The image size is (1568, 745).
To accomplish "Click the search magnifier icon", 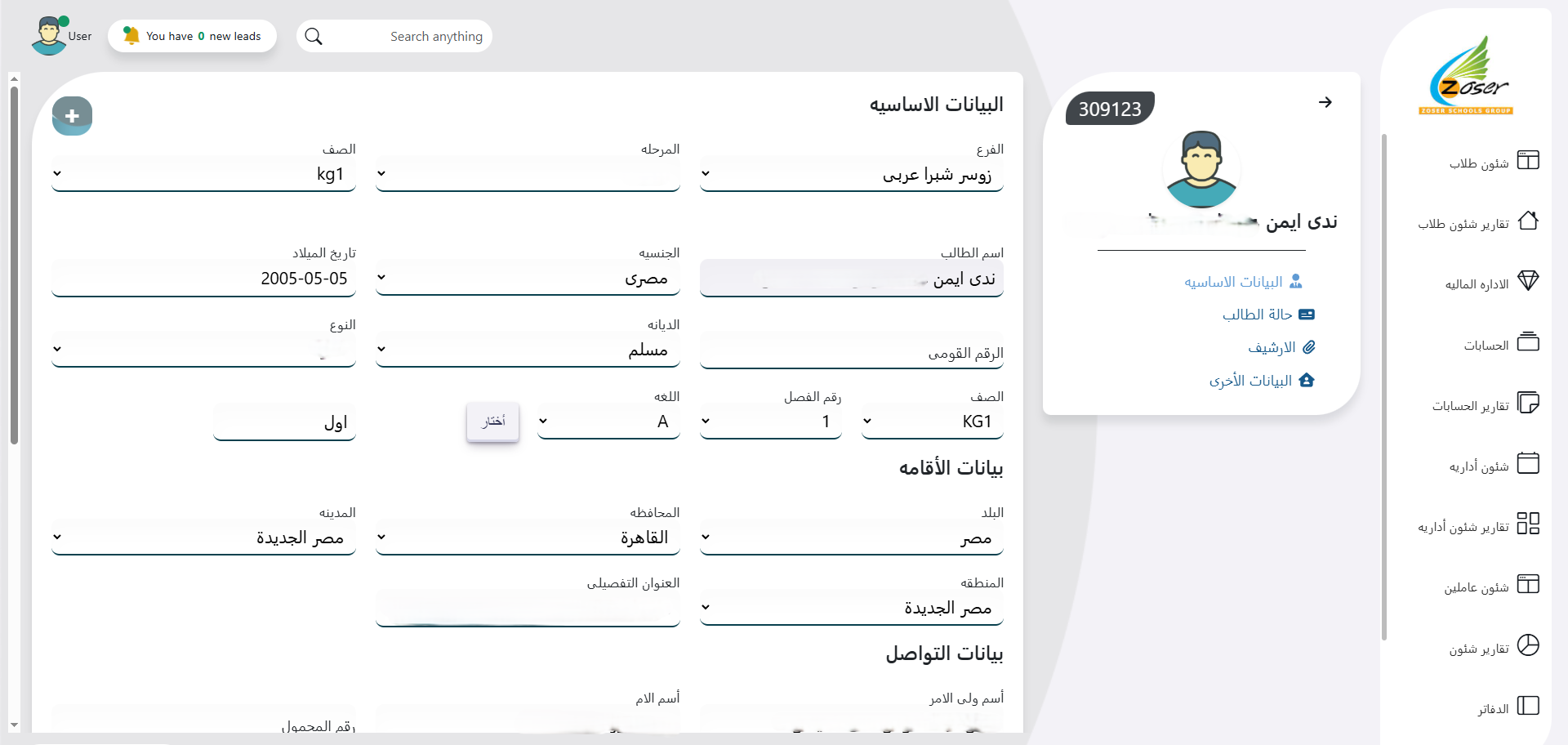I will [x=314, y=37].
